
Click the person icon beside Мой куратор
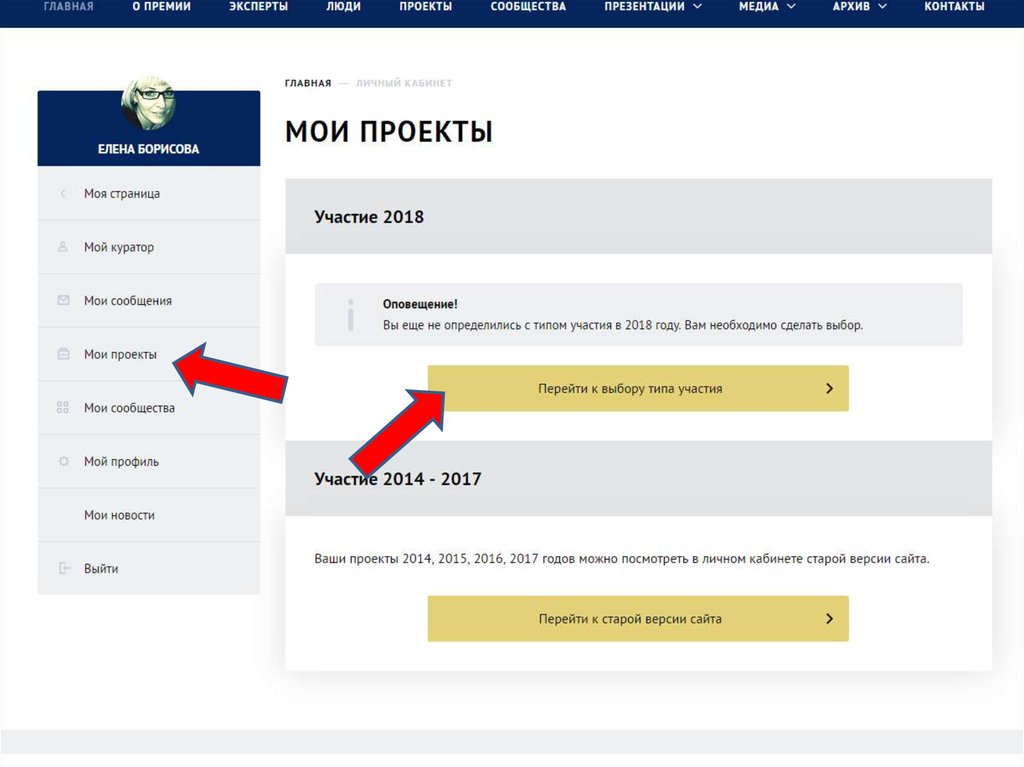click(x=63, y=247)
